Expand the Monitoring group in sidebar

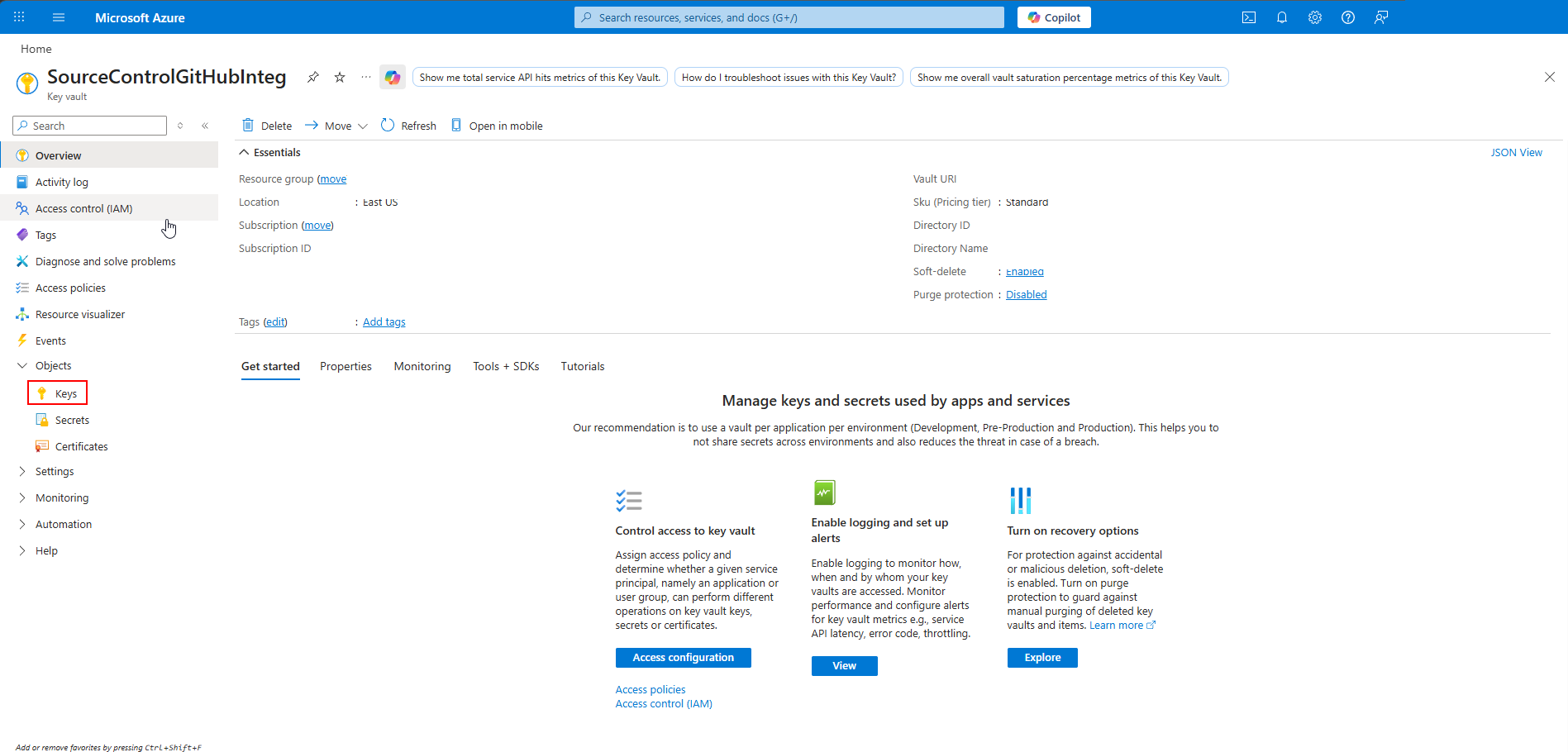point(22,497)
